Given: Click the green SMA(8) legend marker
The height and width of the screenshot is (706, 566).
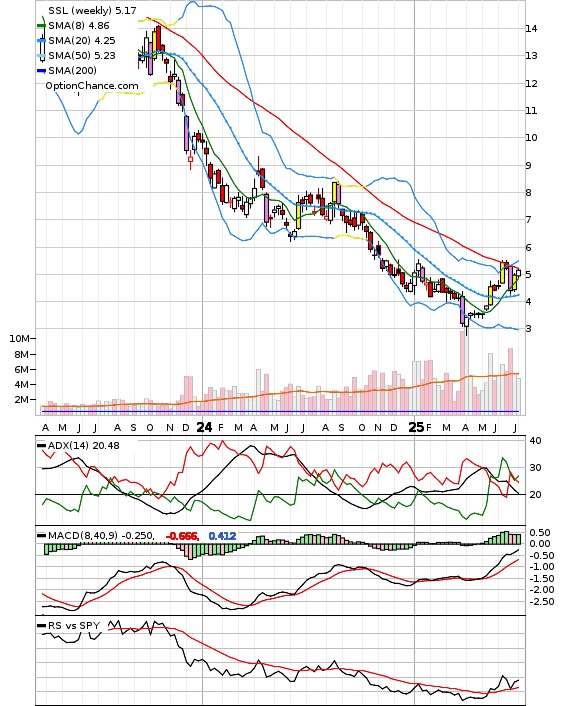Looking at the screenshot, I should tap(41, 26).
